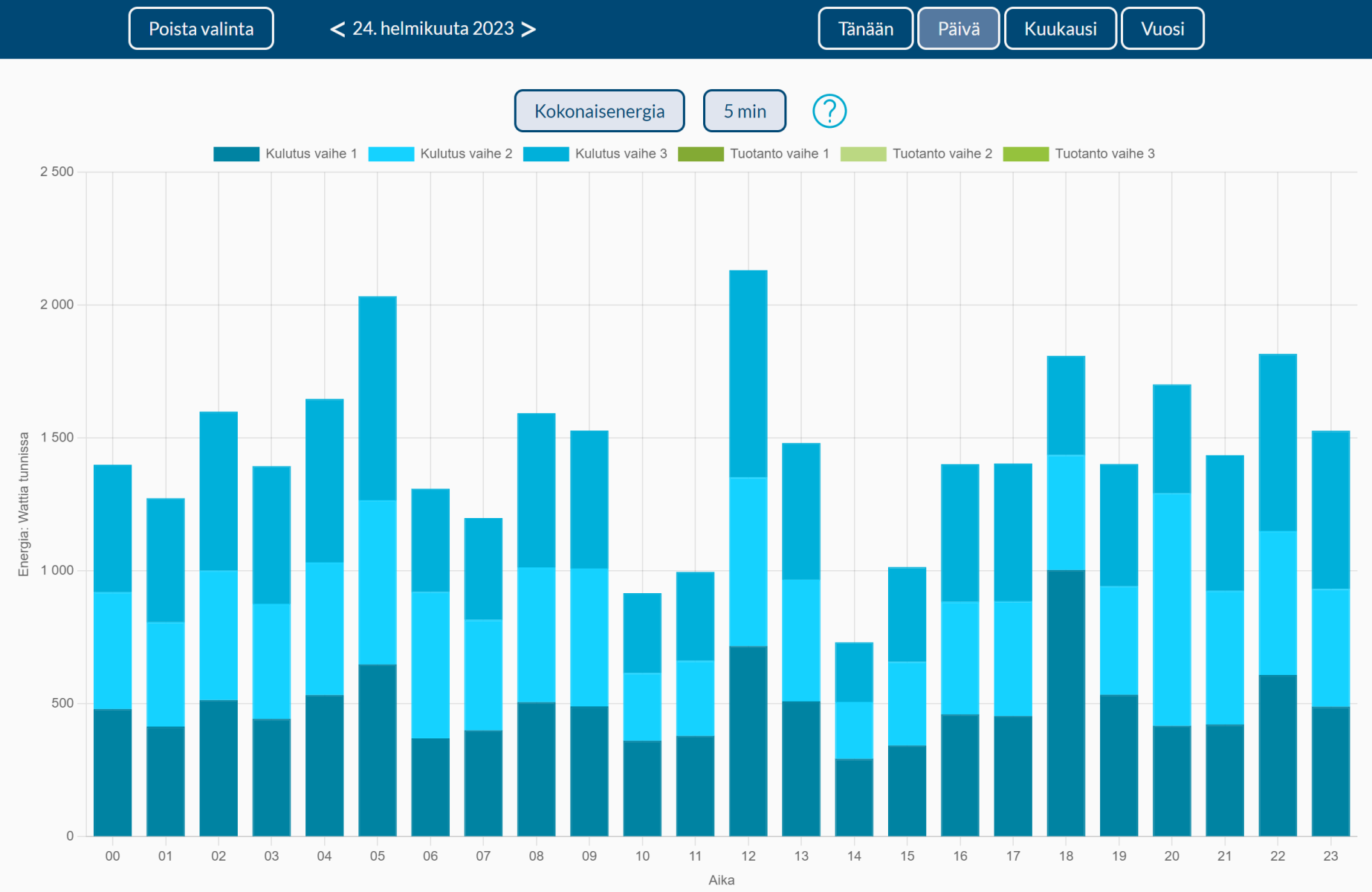Open the Kokonaisenergia selector
The image size is (1372, 892).
[599, 111]
